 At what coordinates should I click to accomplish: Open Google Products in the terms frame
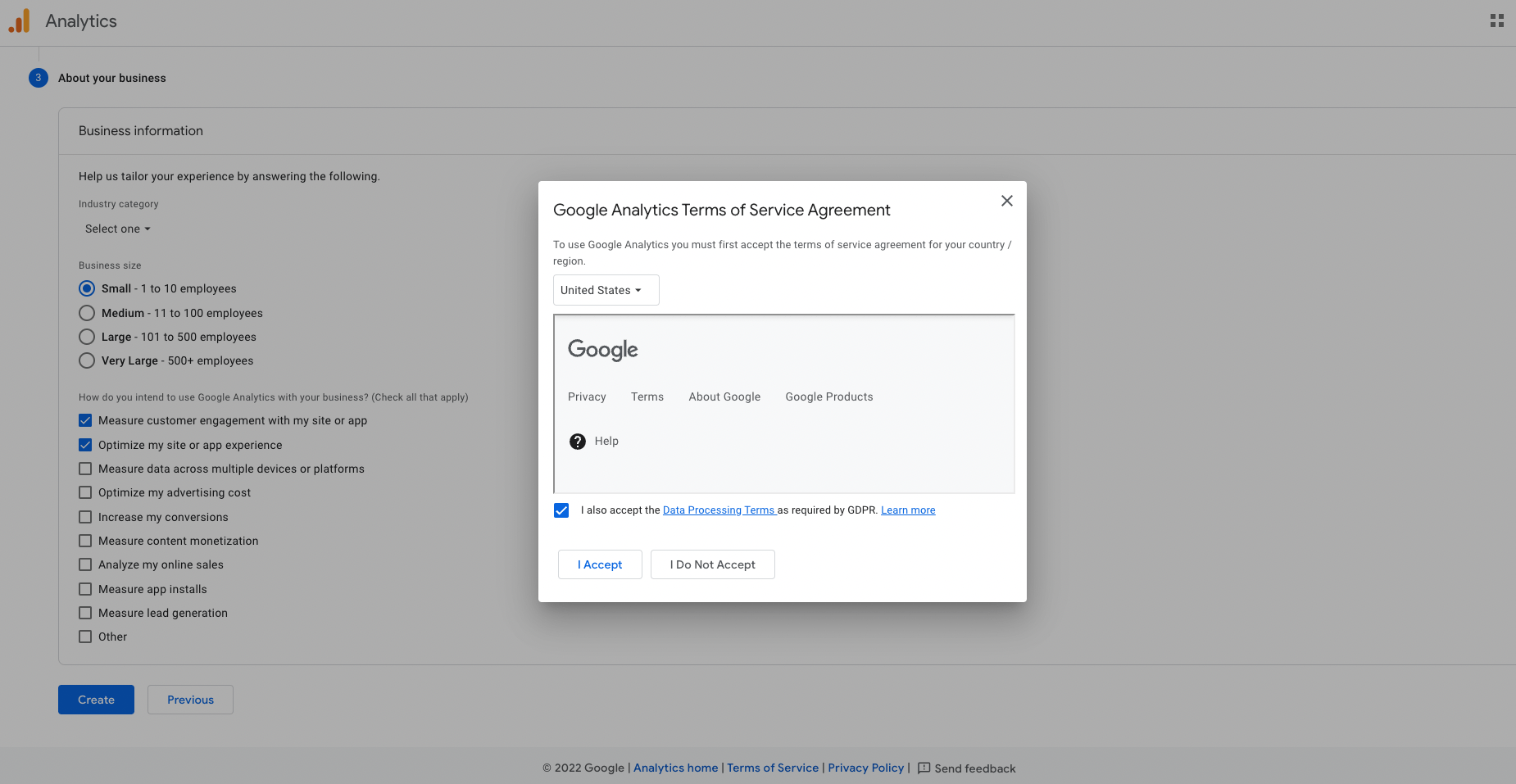829,397
